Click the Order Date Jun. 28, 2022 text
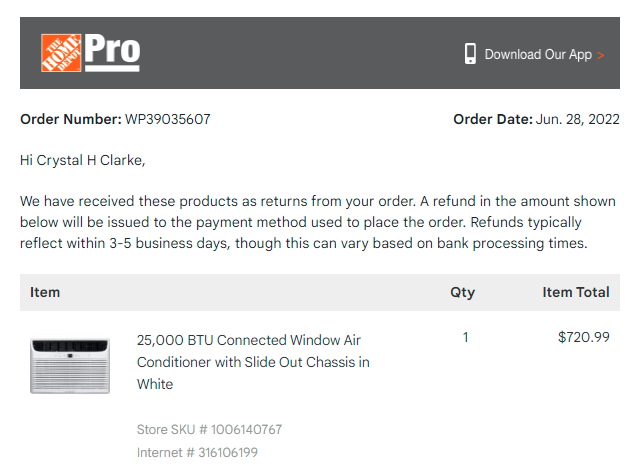The height and width of the screenshot is (468, 638). click(536, 119)
